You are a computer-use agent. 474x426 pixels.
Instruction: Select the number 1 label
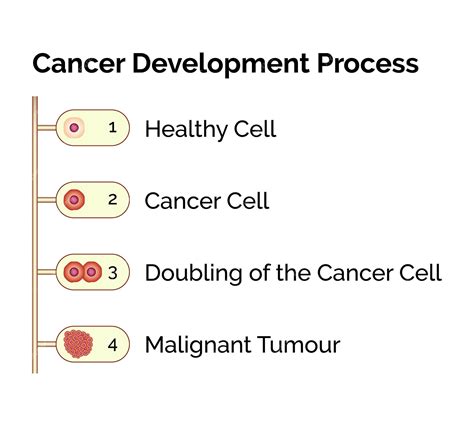(x=113, y=128)
